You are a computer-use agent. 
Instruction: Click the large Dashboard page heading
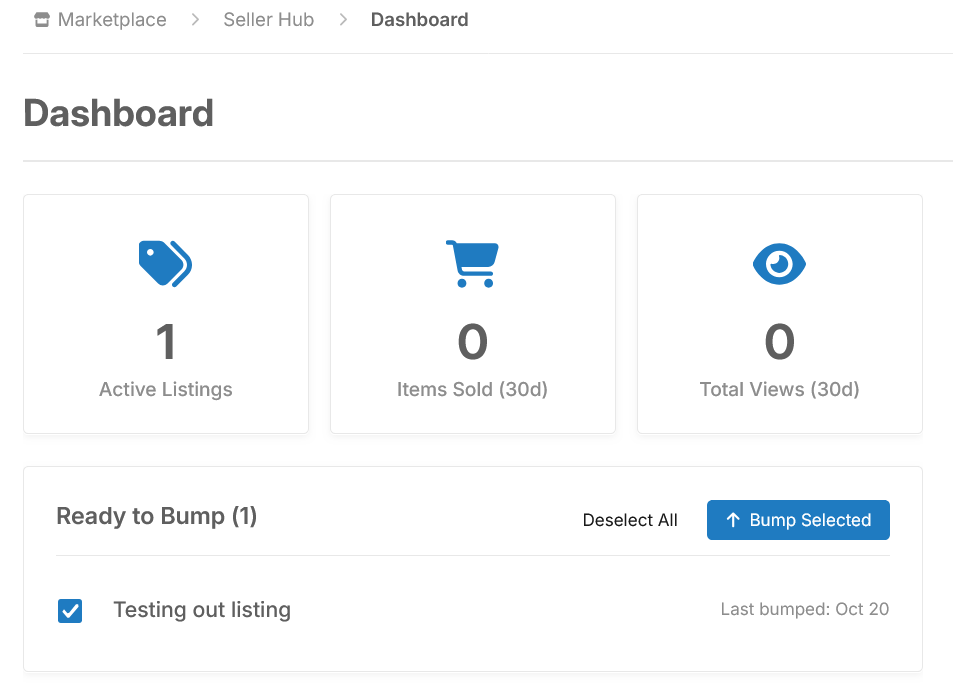point(119,113)
